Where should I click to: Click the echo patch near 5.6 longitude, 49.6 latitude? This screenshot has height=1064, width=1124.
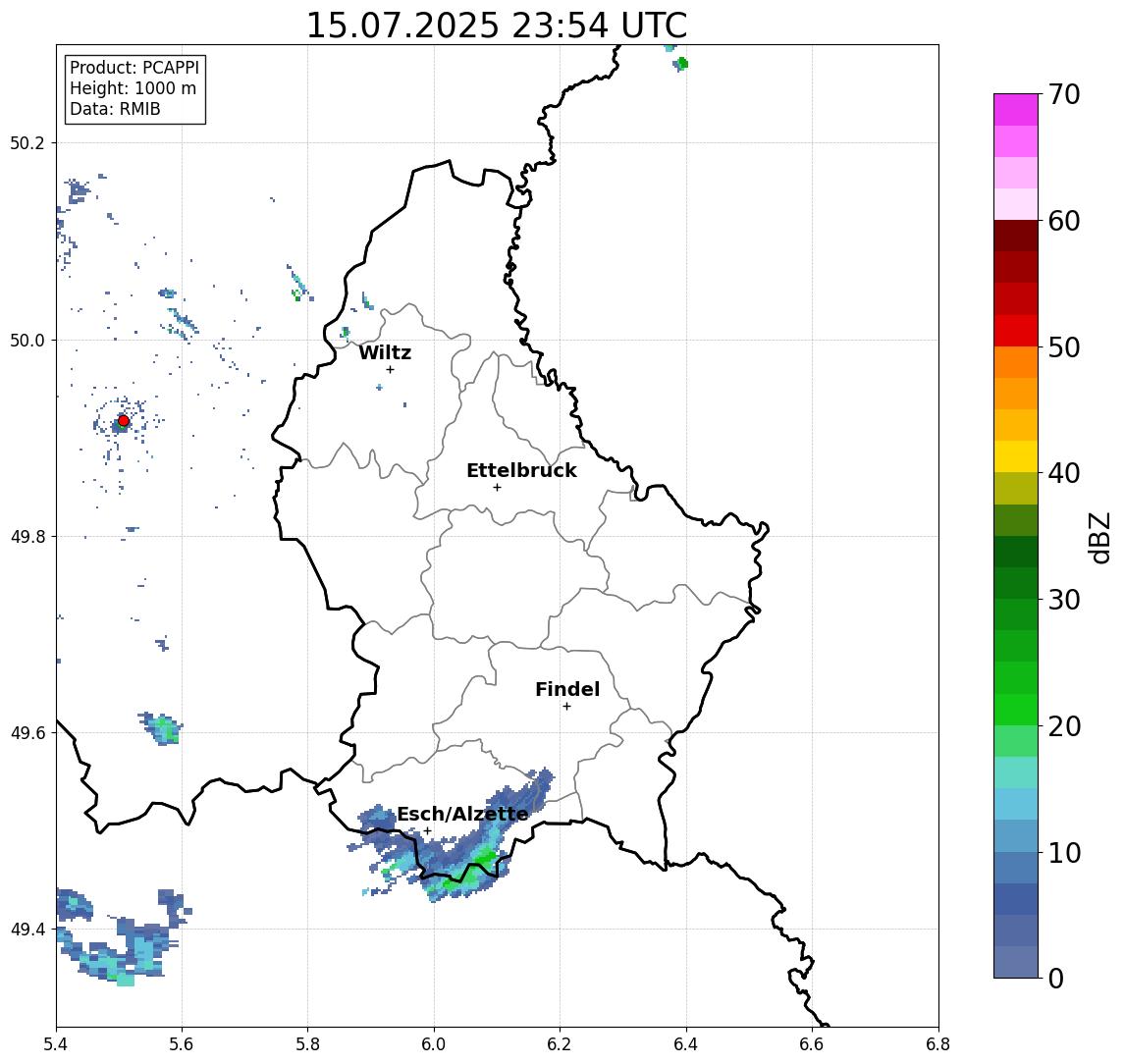[162, 728]
